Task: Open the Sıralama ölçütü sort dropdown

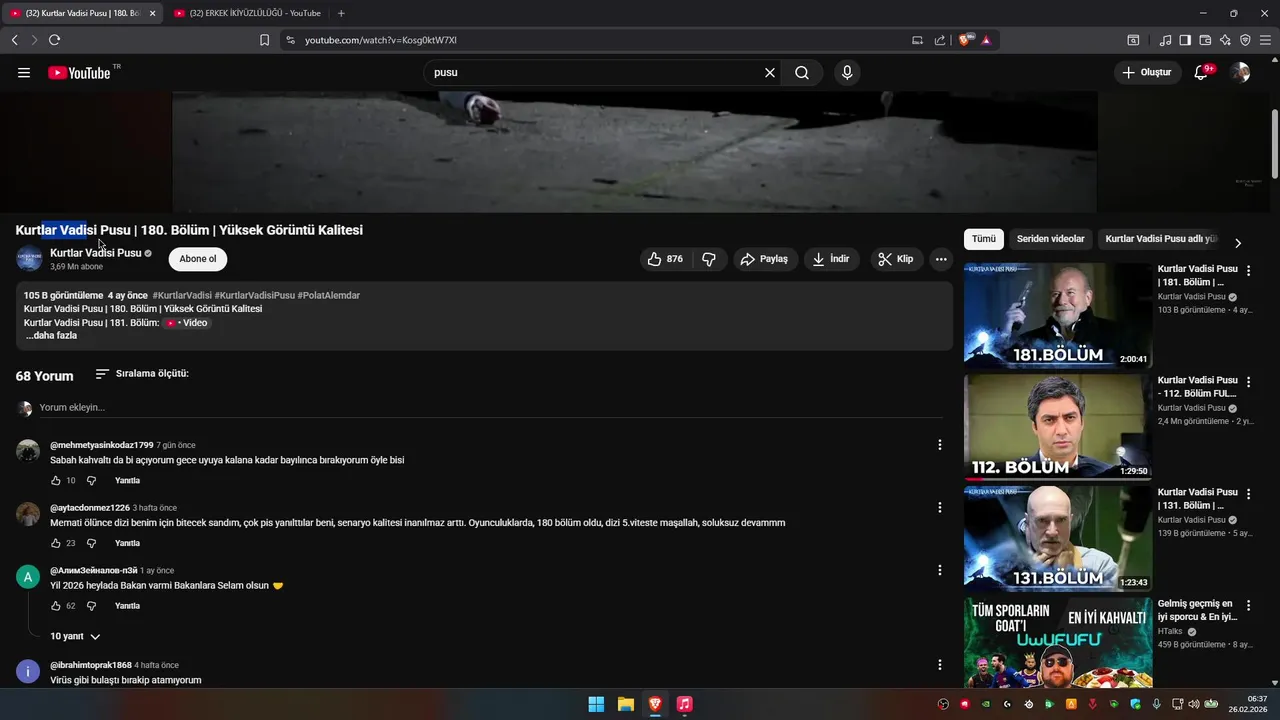Action: click(142, 374)
